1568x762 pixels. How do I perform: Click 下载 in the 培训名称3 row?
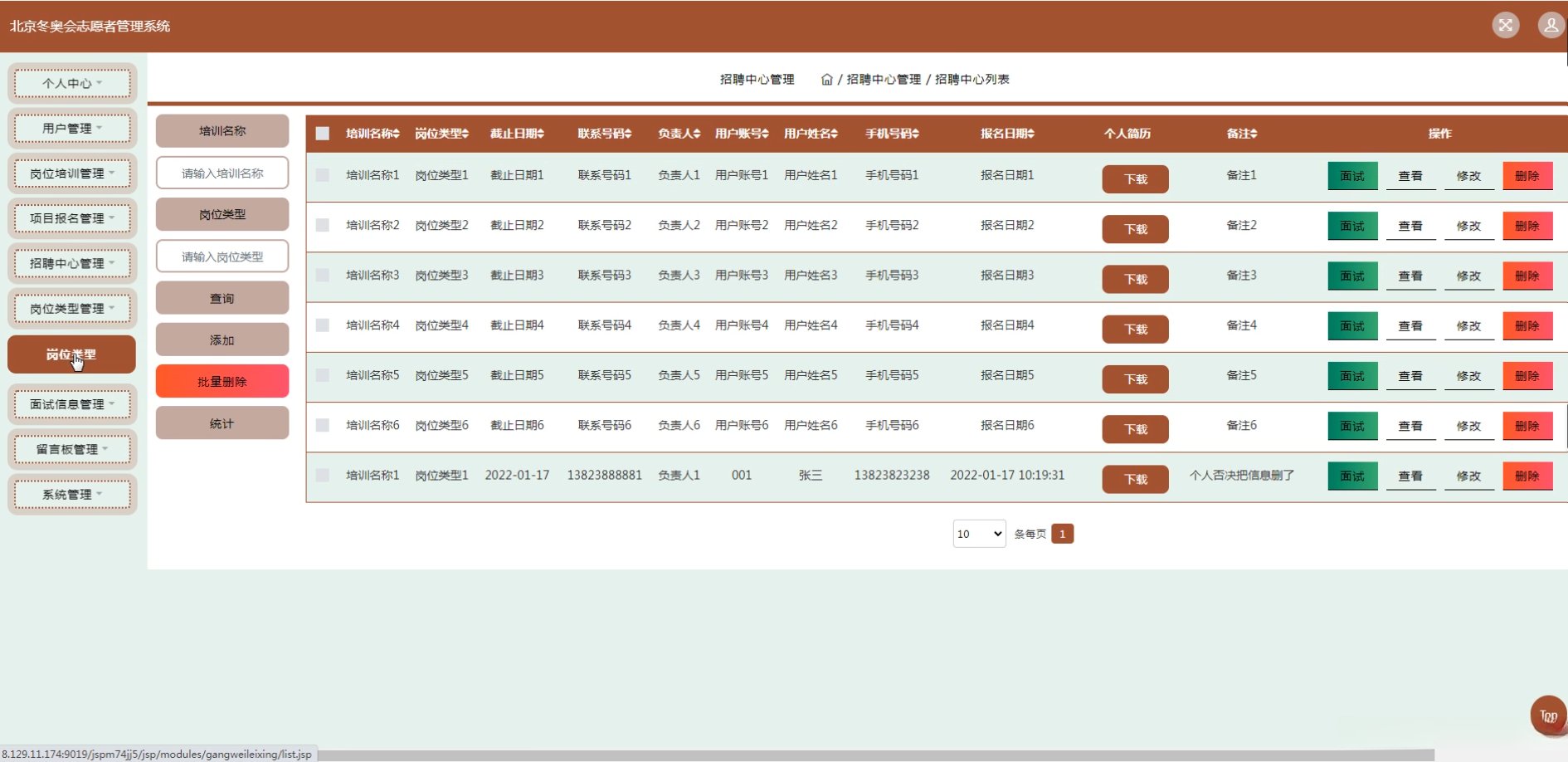[x=1135, y=279]
